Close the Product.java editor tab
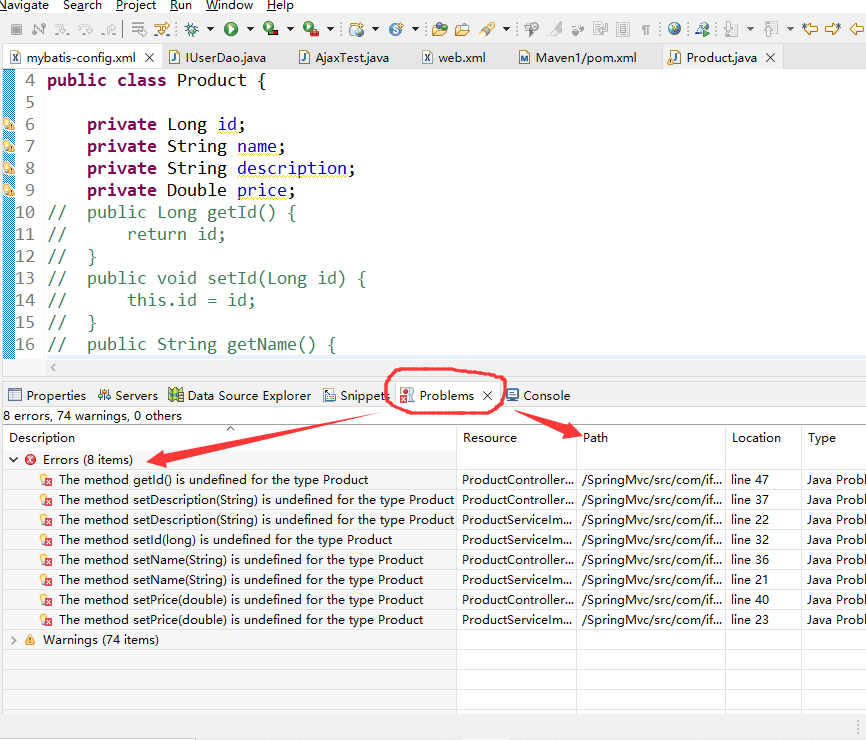The height and width of the screenshot is (740, 866). coord(771,57)
